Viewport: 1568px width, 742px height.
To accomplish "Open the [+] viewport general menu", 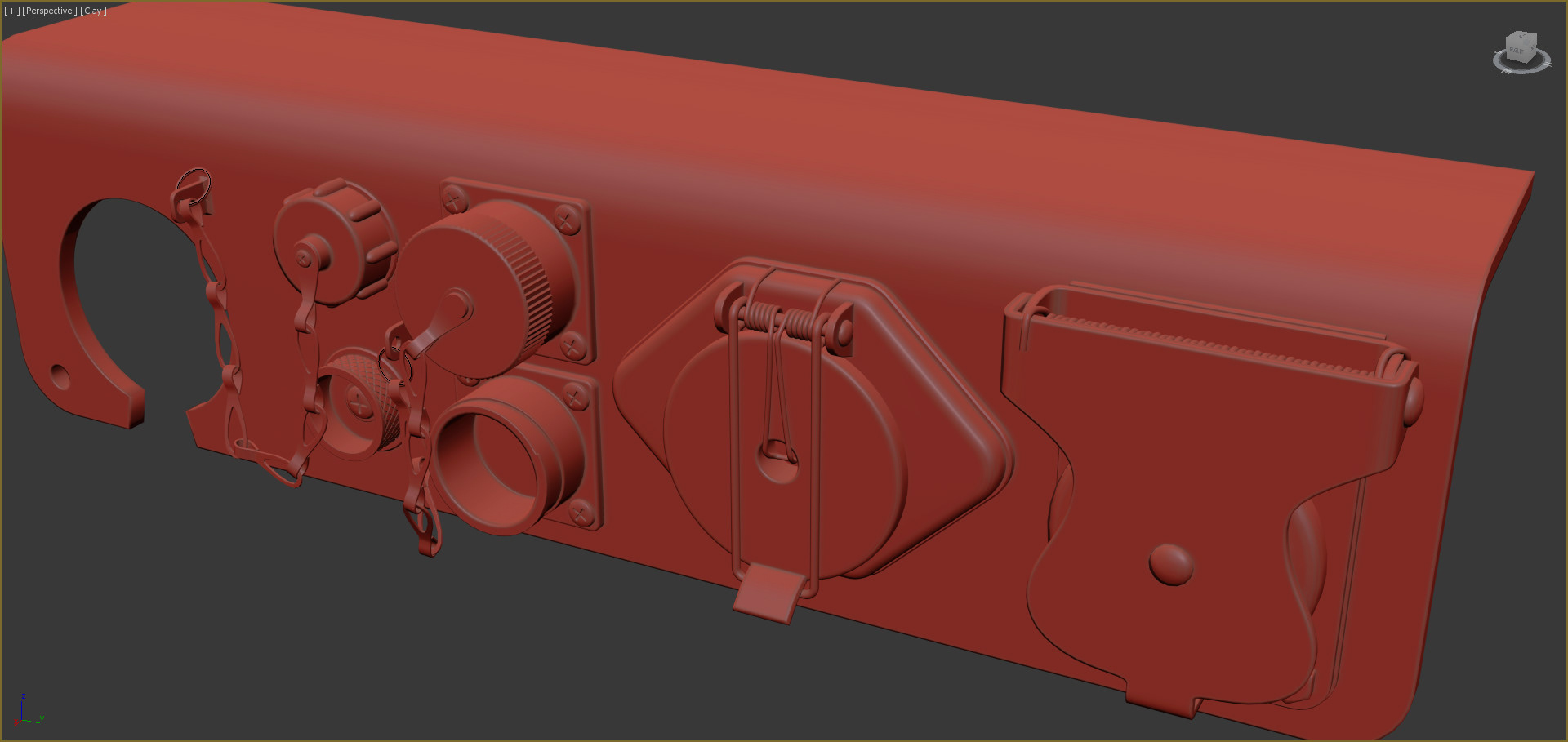I will tap(11, 11).
